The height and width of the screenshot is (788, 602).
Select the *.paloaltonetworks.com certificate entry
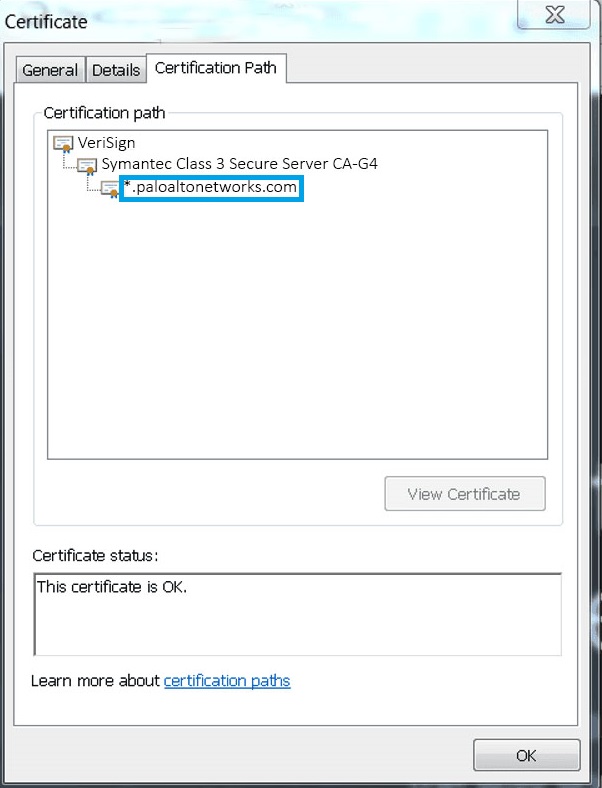point(210,187)
